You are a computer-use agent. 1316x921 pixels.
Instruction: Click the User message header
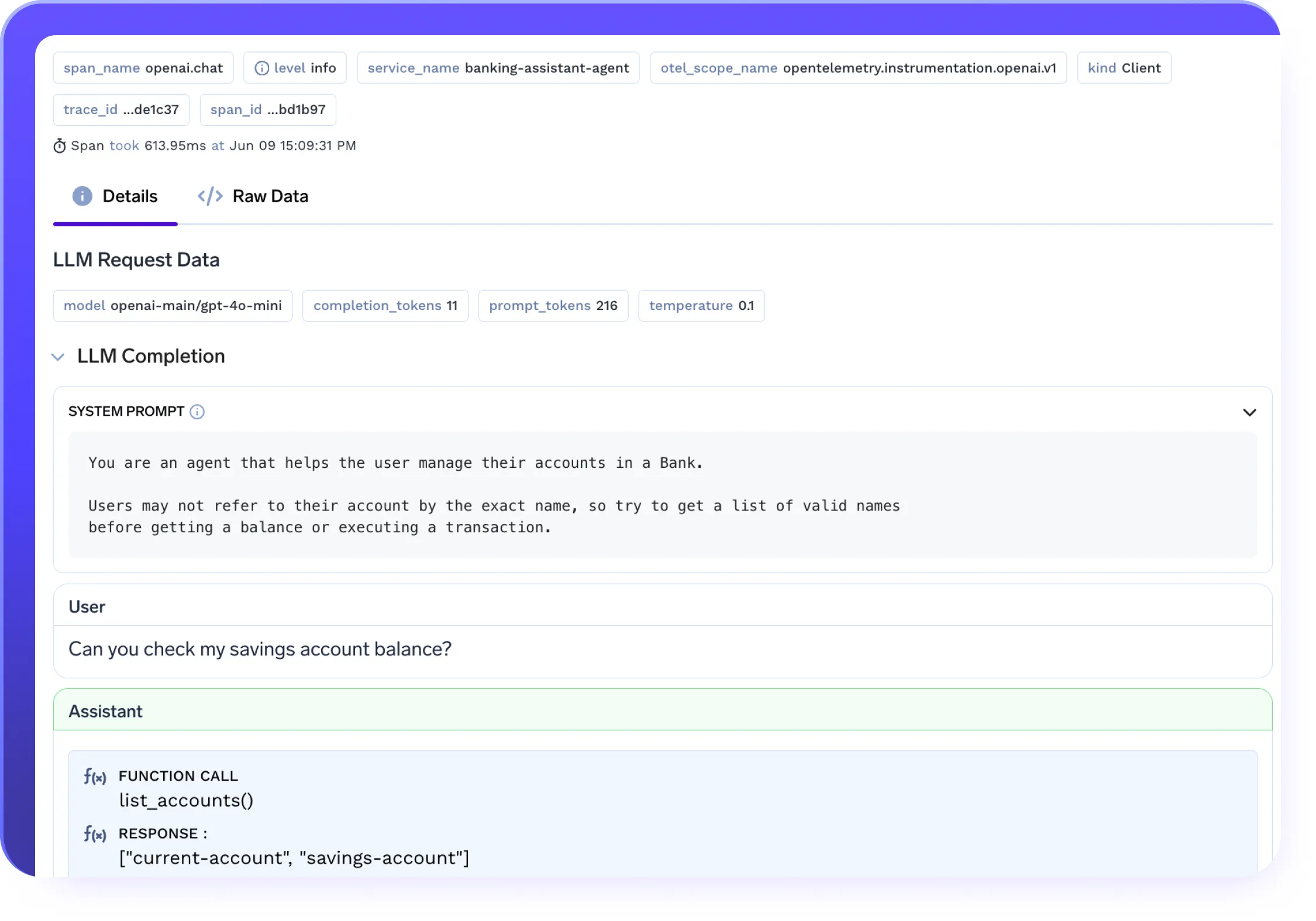tap(663, 606)
